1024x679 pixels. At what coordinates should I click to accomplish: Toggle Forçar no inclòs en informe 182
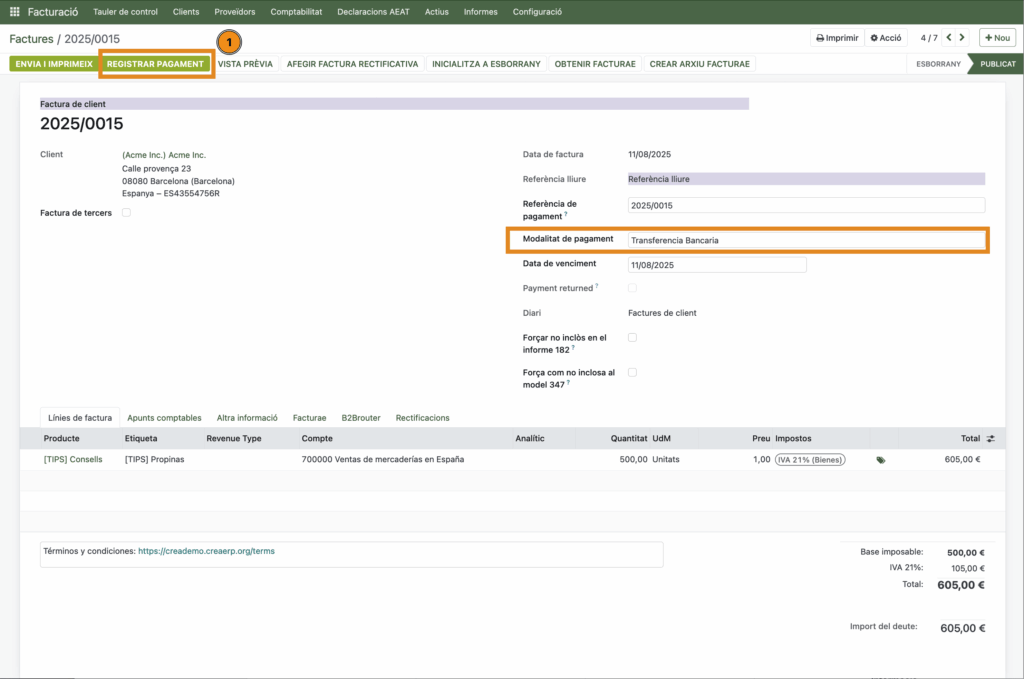[x=632, y=338]
